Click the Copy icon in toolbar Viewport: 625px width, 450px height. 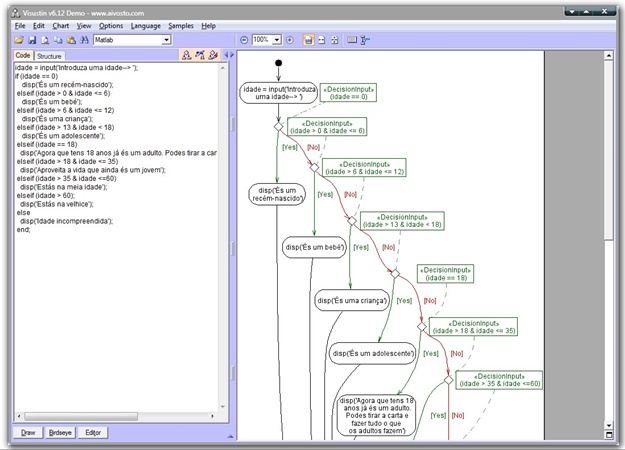tap(58, 40)
